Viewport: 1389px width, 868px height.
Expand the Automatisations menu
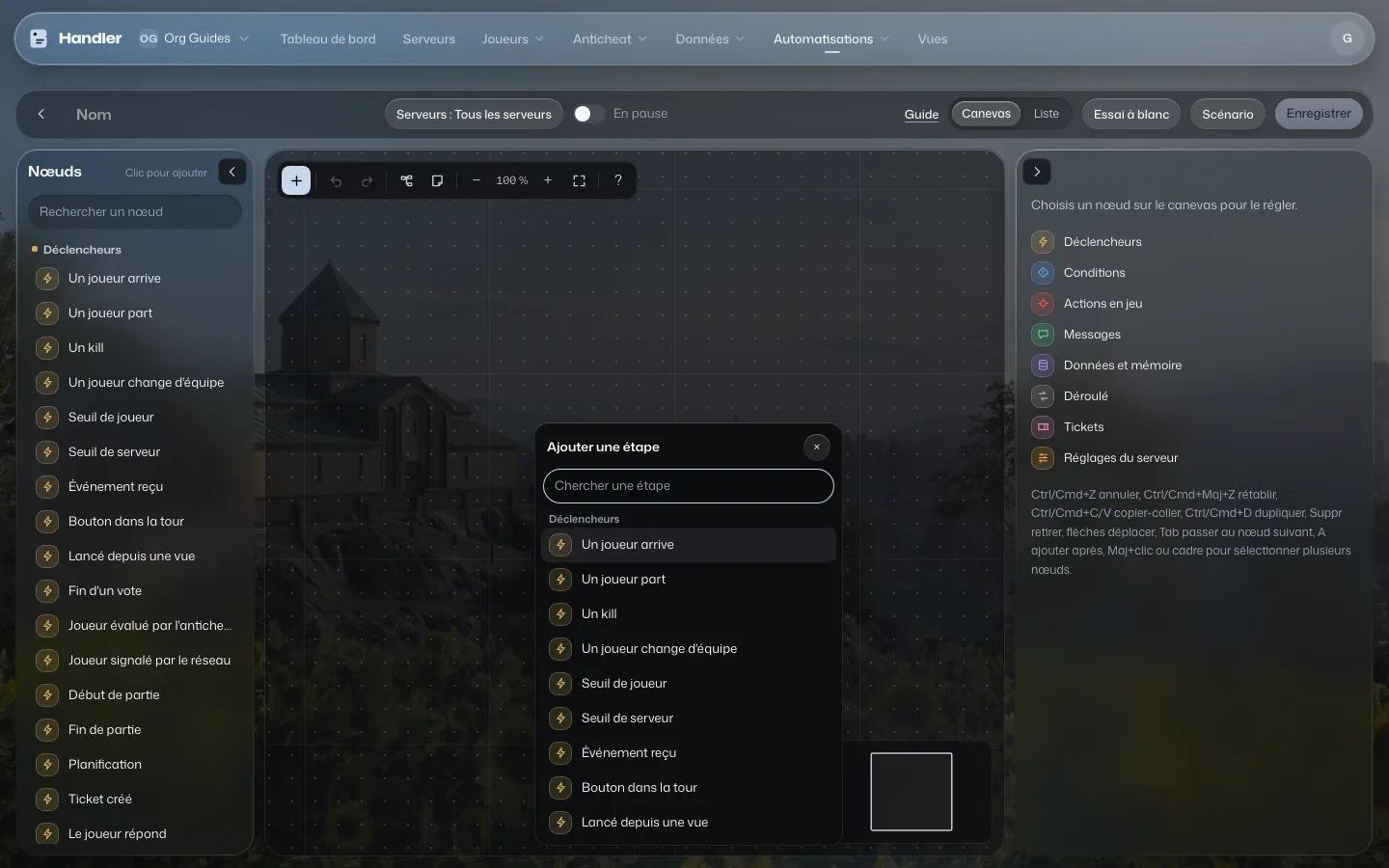[x=831, y=39]
